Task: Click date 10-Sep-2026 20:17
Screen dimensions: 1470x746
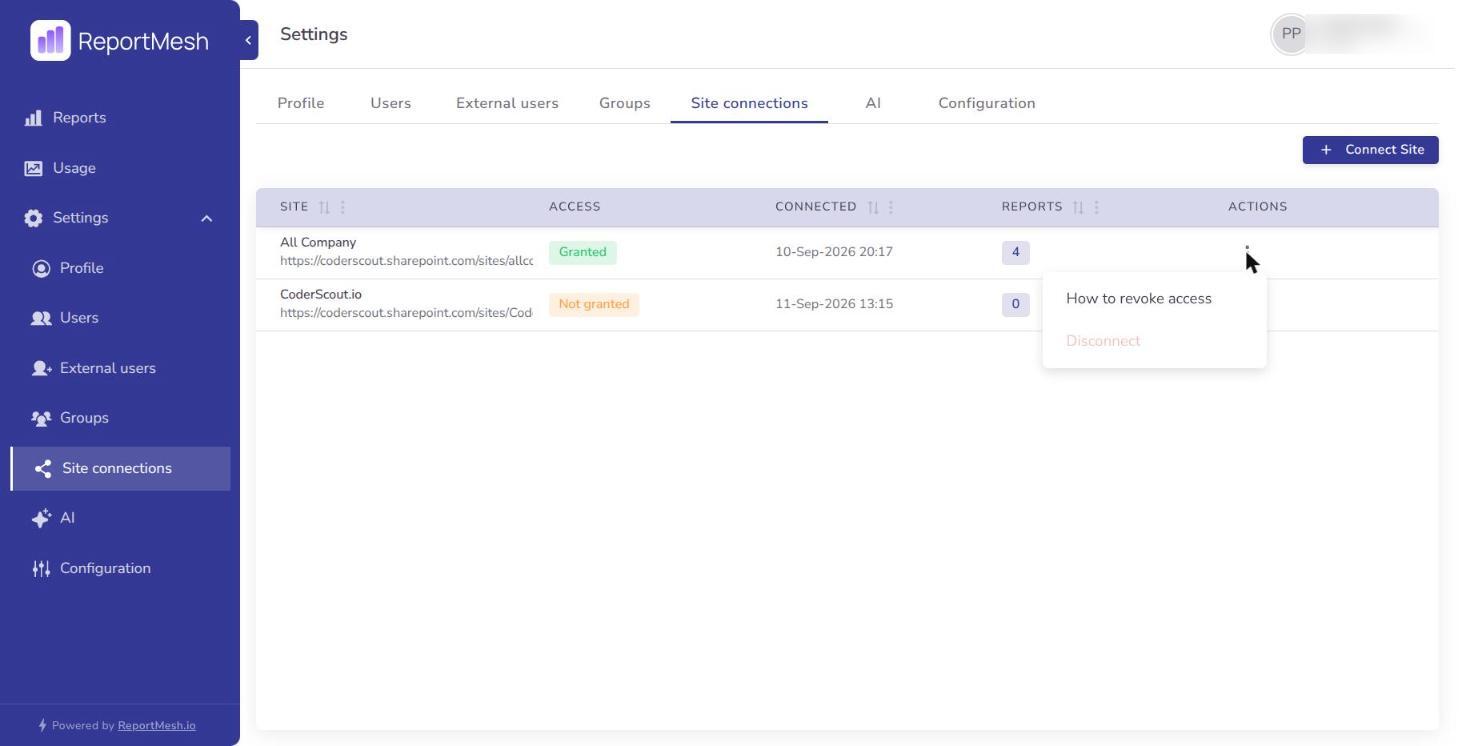Action: point(834,252)
